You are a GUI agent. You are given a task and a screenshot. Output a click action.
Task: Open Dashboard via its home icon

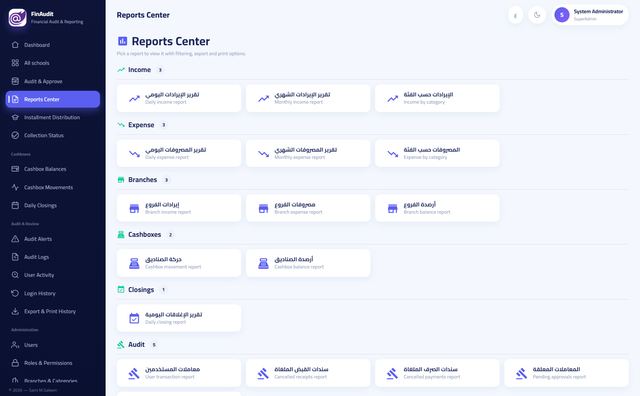click(x=15, y=45)
